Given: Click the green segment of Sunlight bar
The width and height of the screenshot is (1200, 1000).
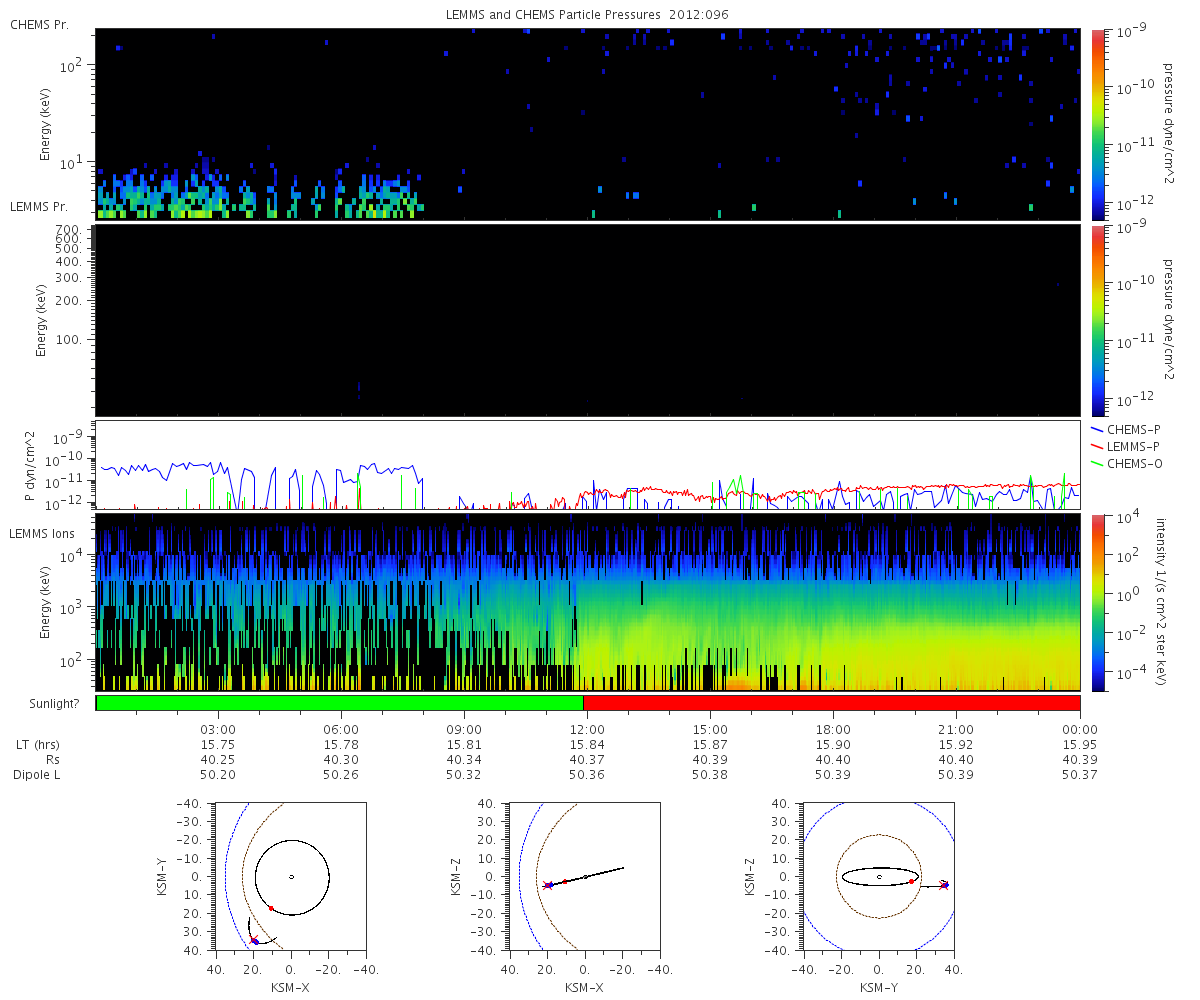Looking at the screenshot, I should click(340, 703).
